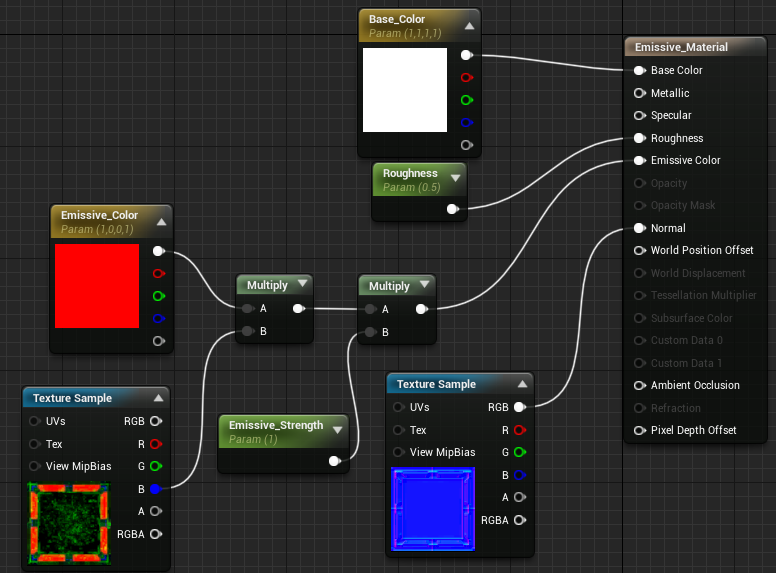
Task: Click the RGB output pin of the left Texture Sample
Action: point(156,421)
